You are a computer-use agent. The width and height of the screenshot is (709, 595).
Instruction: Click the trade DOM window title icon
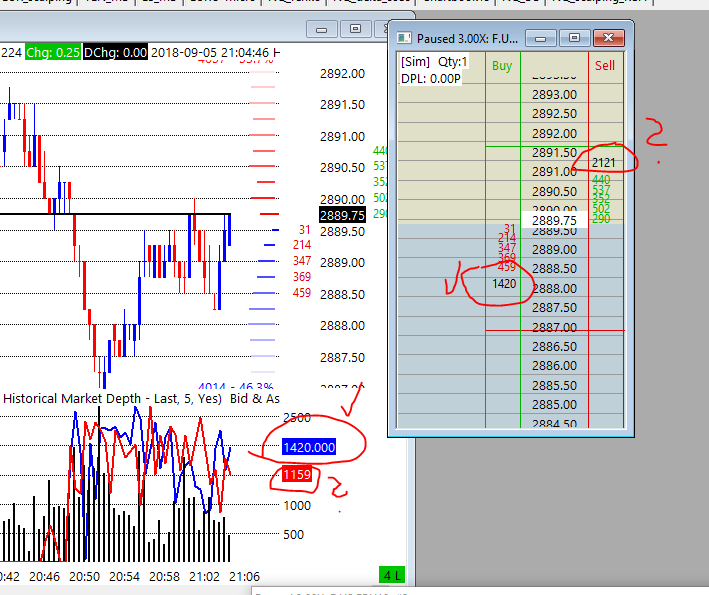coord(404,38)
